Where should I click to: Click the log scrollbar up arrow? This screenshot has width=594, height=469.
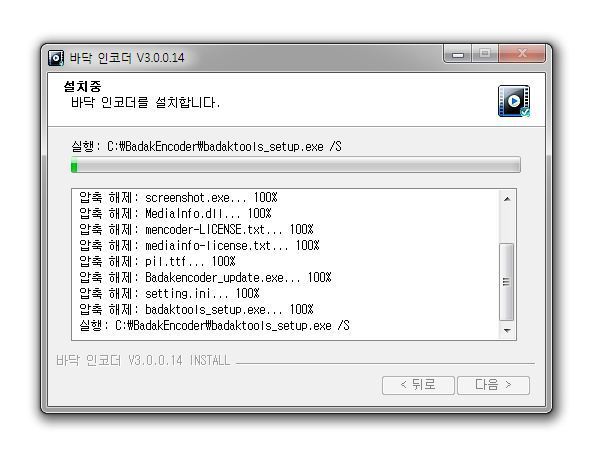[x=507, y=199]
